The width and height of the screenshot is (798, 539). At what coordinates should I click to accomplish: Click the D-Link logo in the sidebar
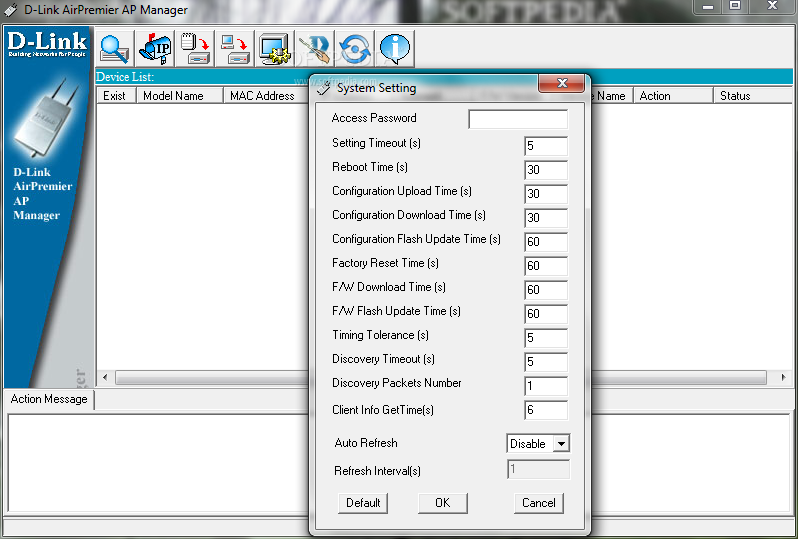point(47,44)
